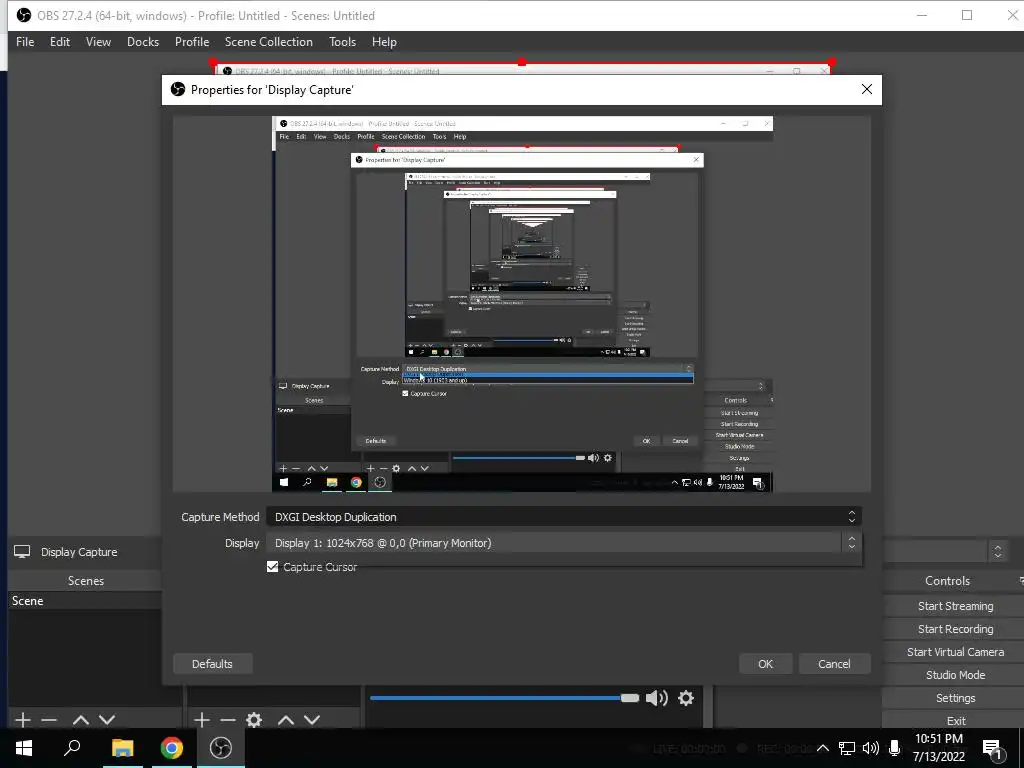Screen dimensions: 1024x768
Task: Move scene up with arrow icon
Action: [80, 720]
